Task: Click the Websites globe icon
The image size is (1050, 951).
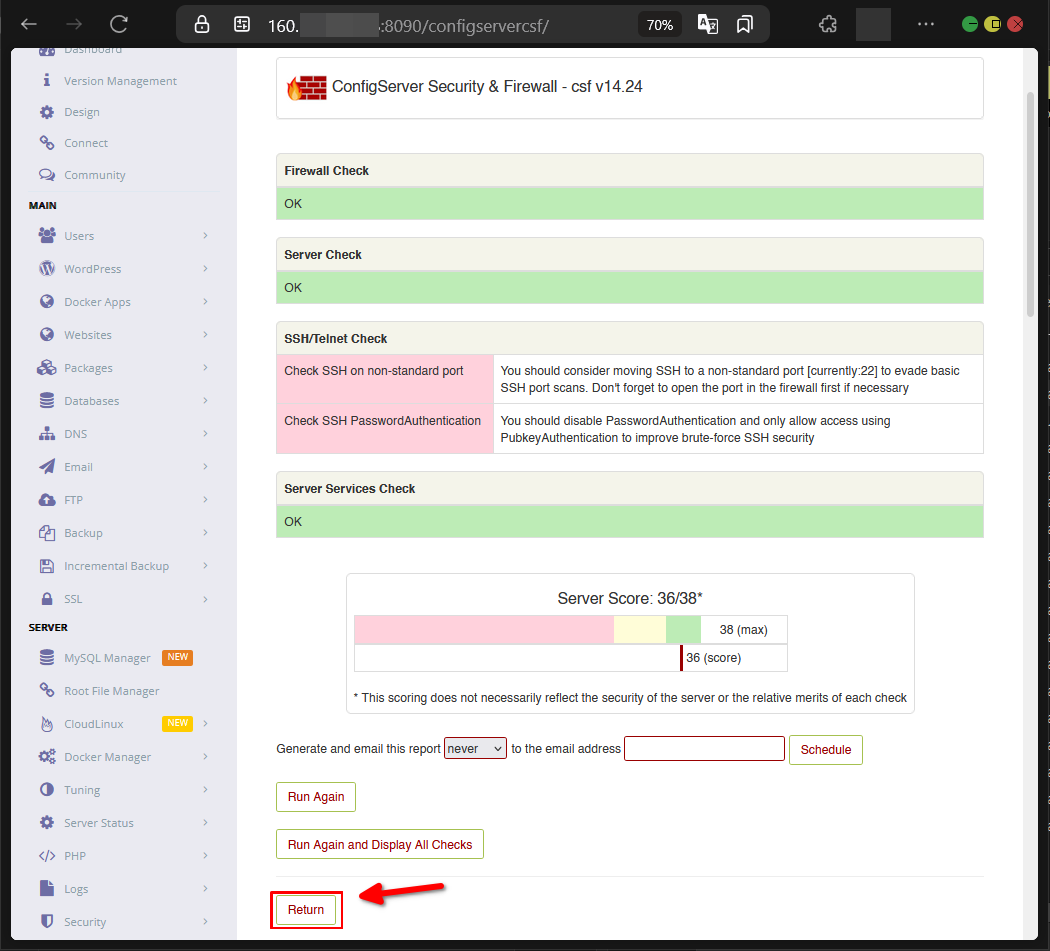Action: (x=47, y=334)
